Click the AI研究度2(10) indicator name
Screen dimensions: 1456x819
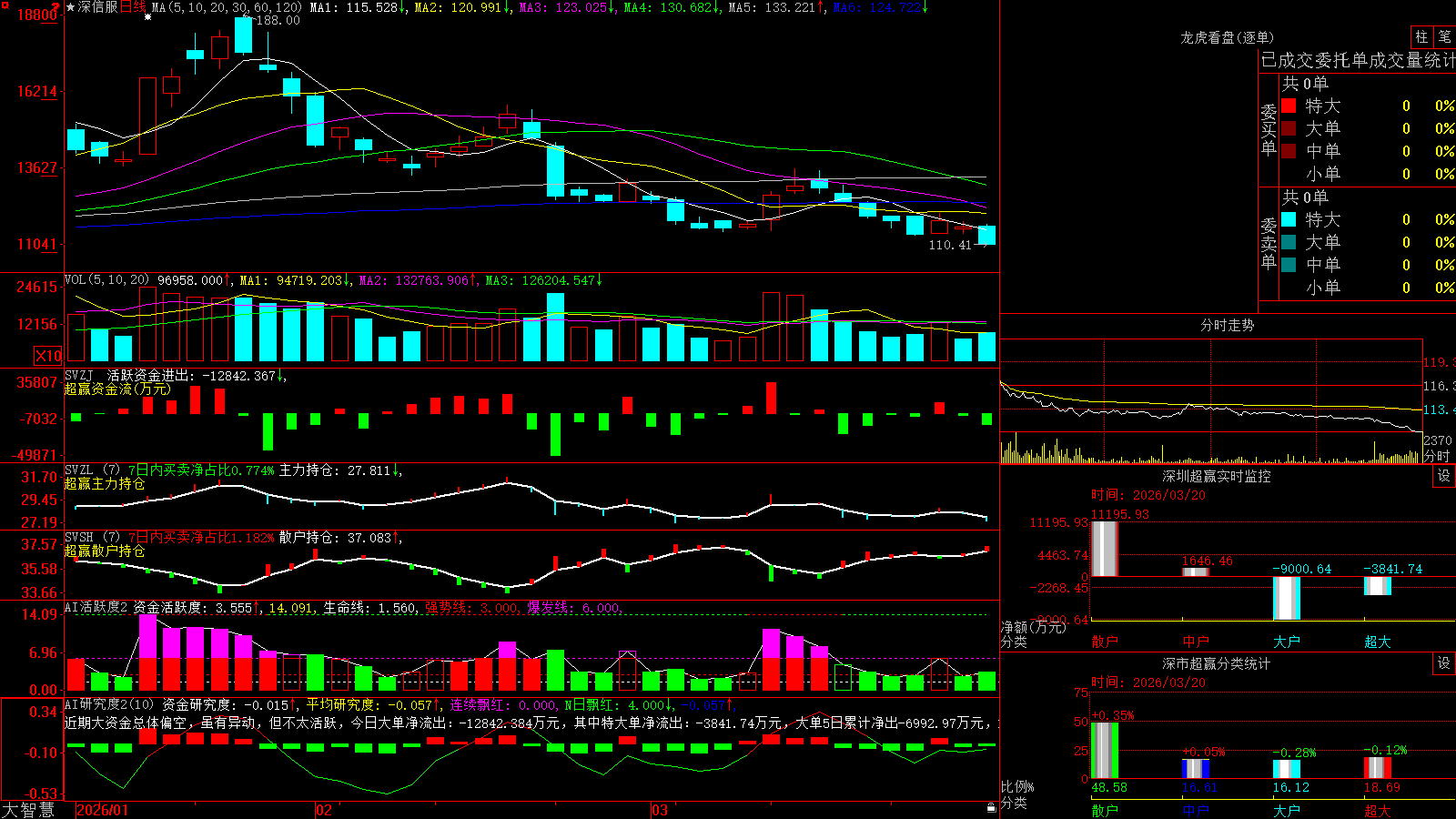pyautogui.click(x=109, y=704)
